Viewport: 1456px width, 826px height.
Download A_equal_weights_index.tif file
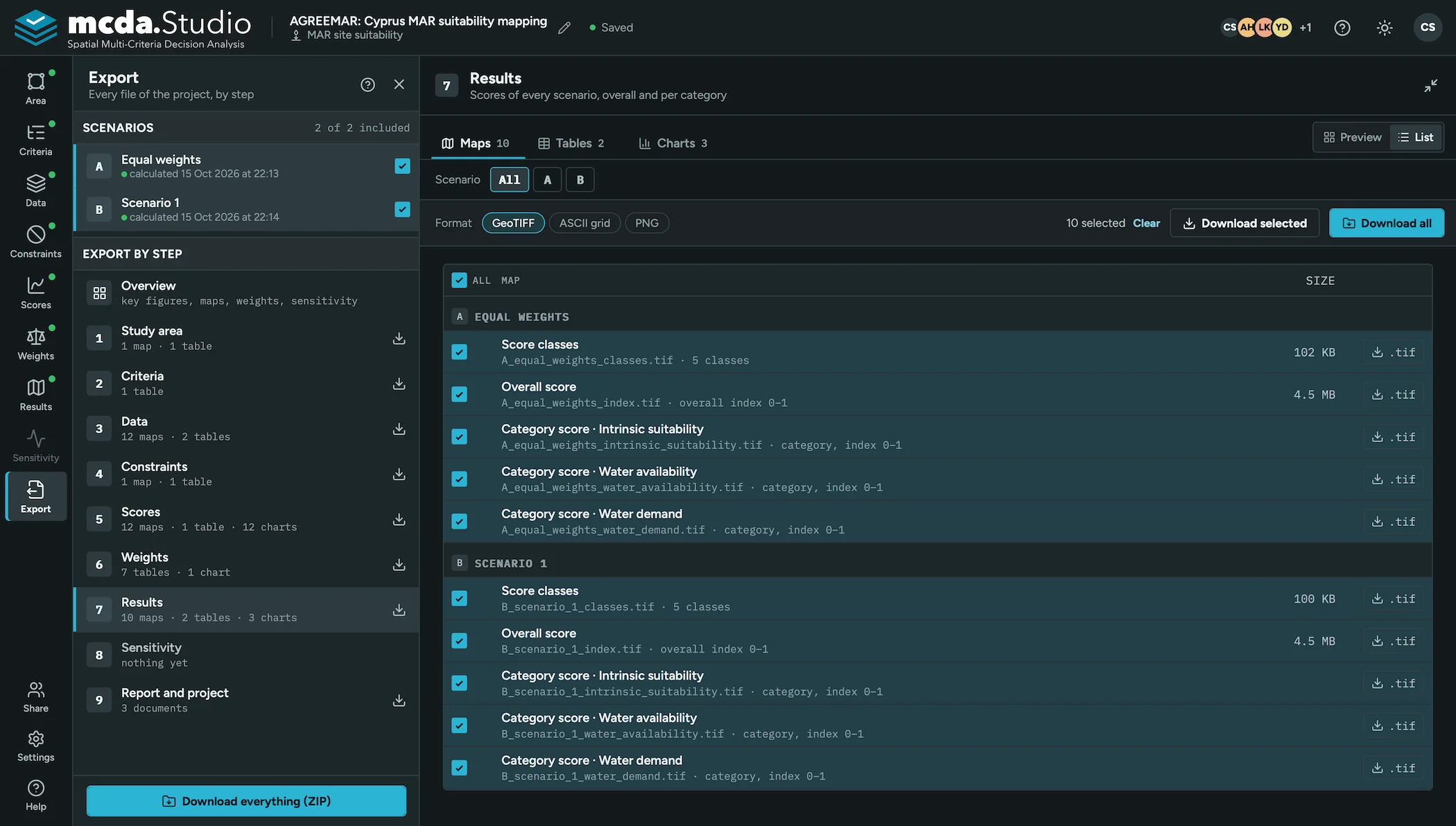coord(1394,394)
